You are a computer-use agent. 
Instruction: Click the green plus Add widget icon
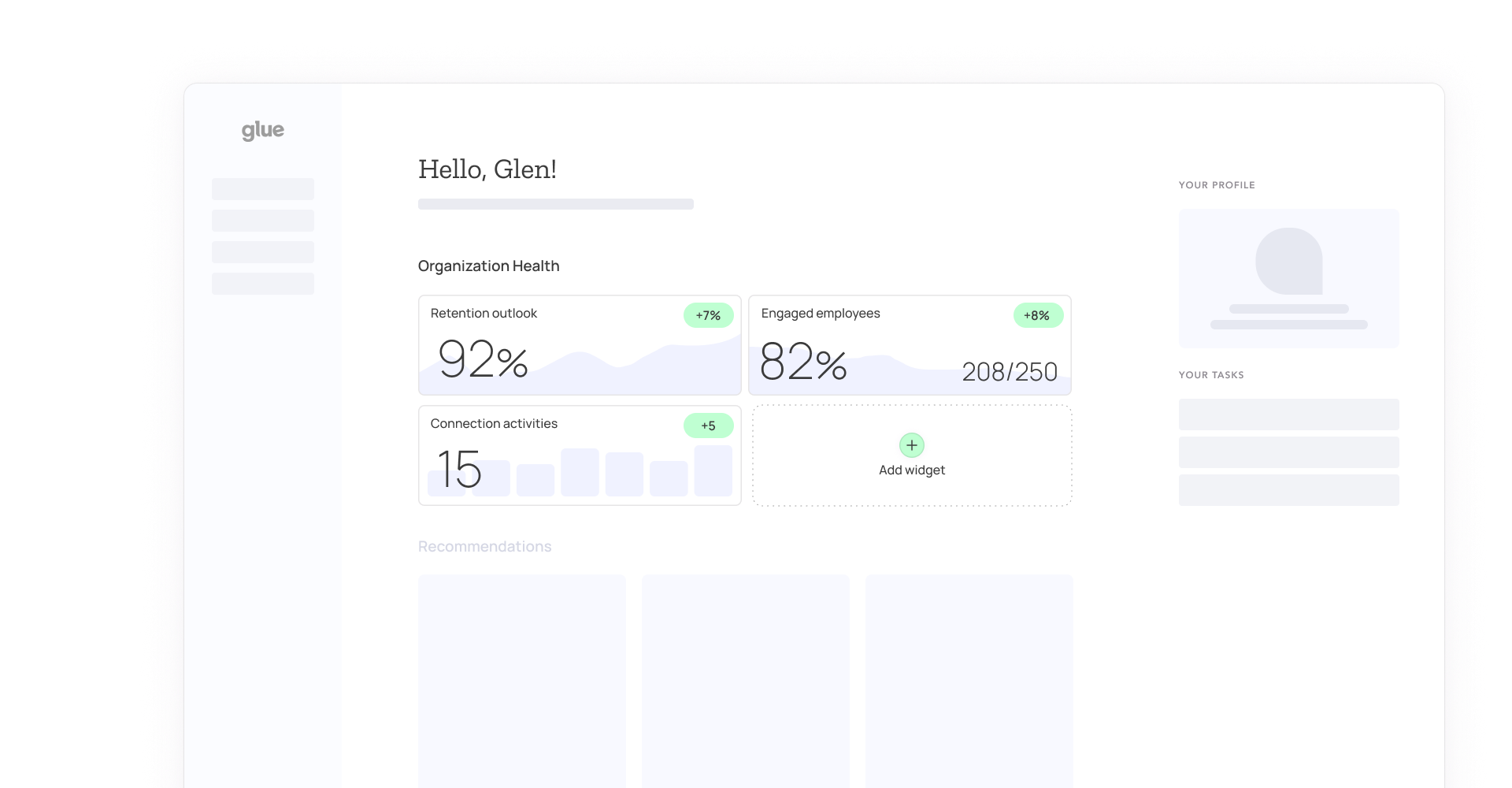tap(912, 445)
